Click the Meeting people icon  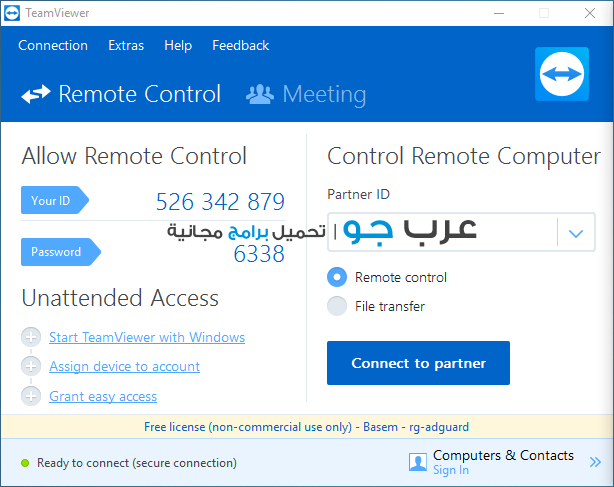(260, 95)
